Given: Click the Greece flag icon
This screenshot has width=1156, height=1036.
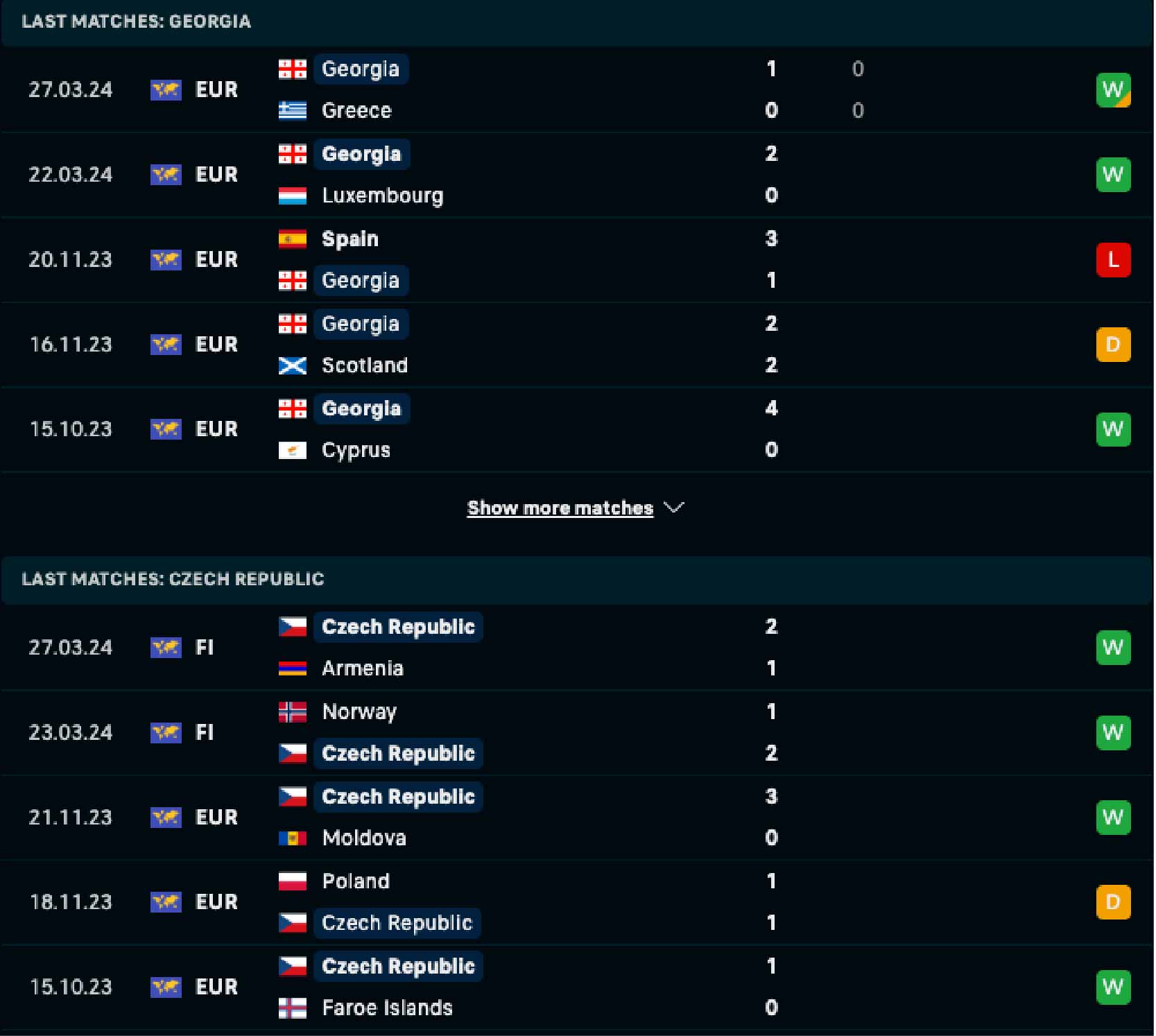Looking at the screenshot, I should tap(292, 110).
